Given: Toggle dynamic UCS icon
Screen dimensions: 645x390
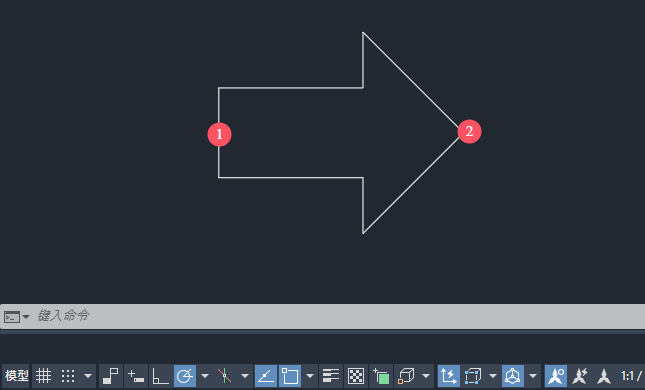Looking at the screenshot, I should pyautogui.click(x=448, y=376).
